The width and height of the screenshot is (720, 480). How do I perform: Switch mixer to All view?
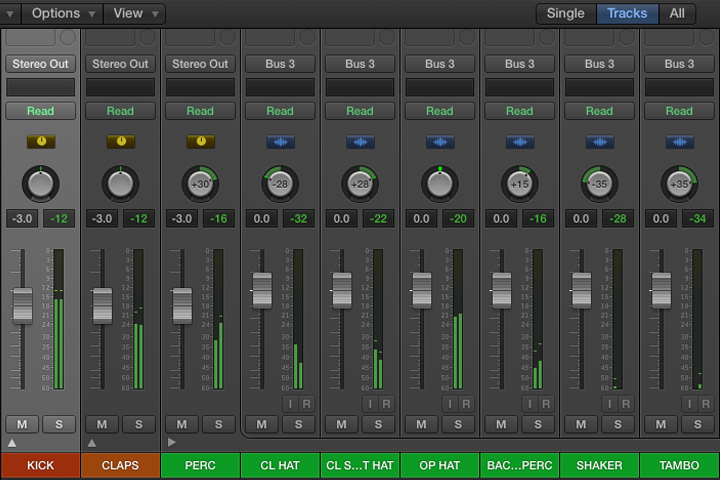pos(677,13)
